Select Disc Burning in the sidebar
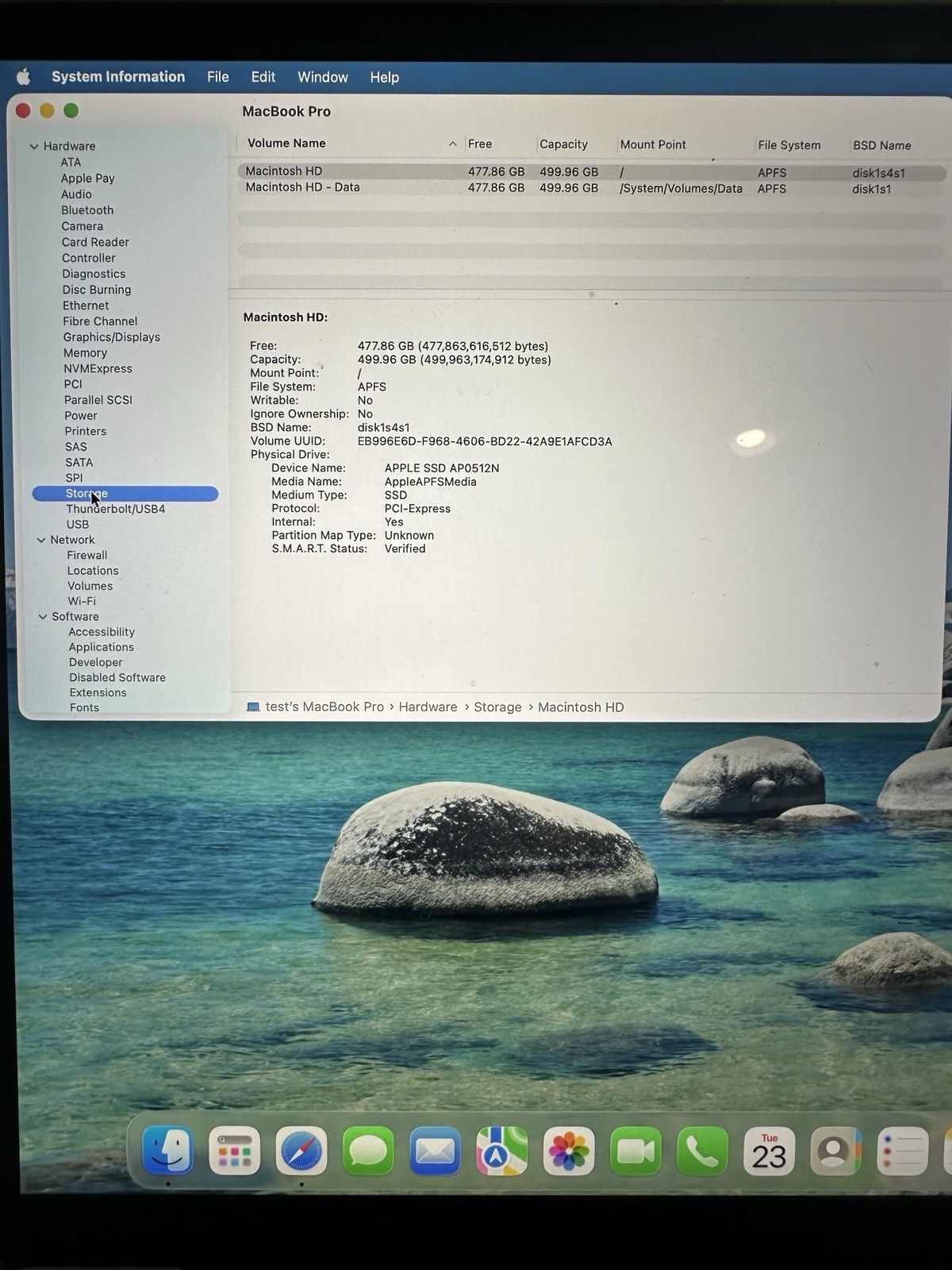 (x=97, y=290)
